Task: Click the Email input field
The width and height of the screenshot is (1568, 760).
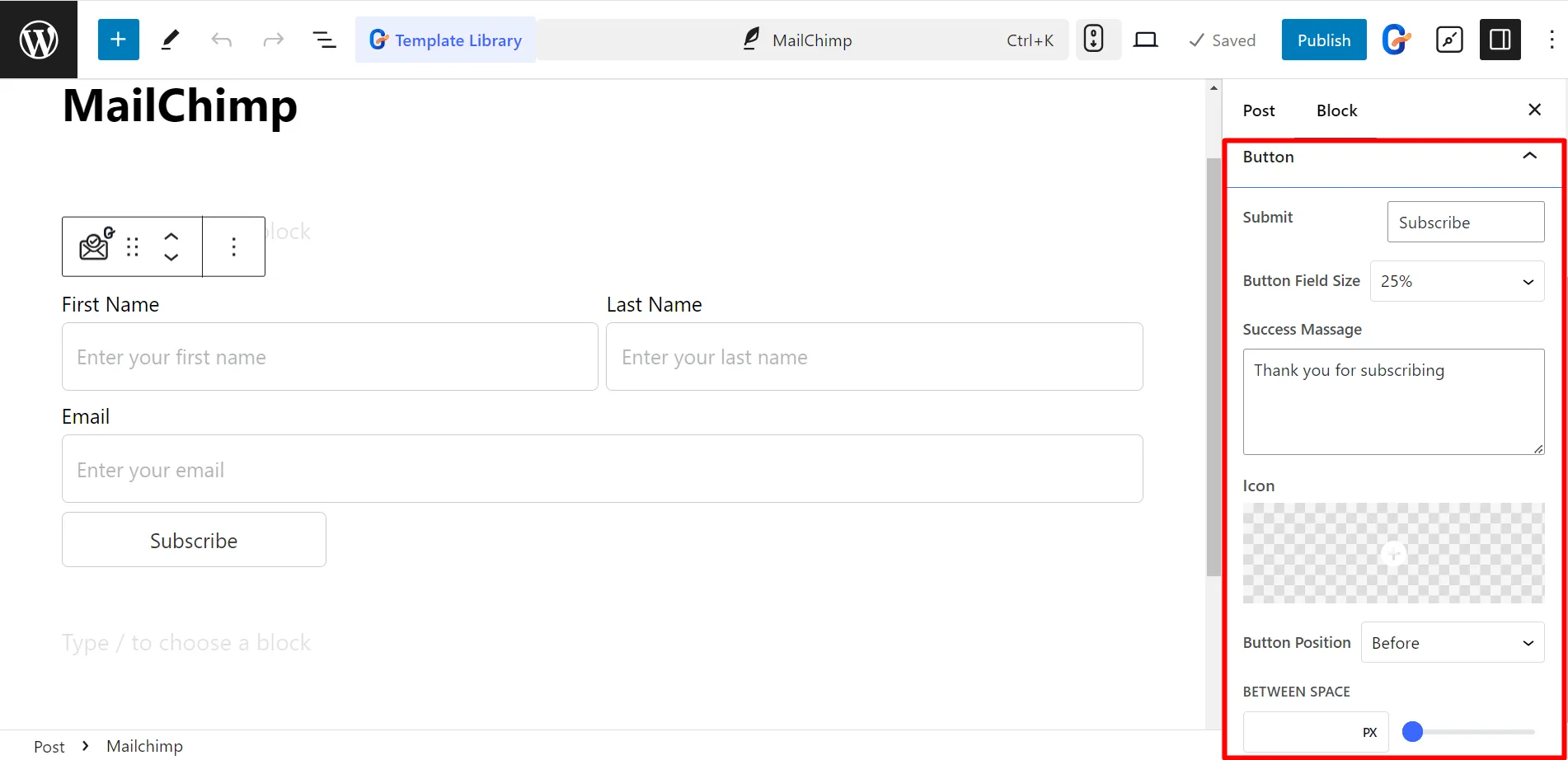Action: click(603, 469)
